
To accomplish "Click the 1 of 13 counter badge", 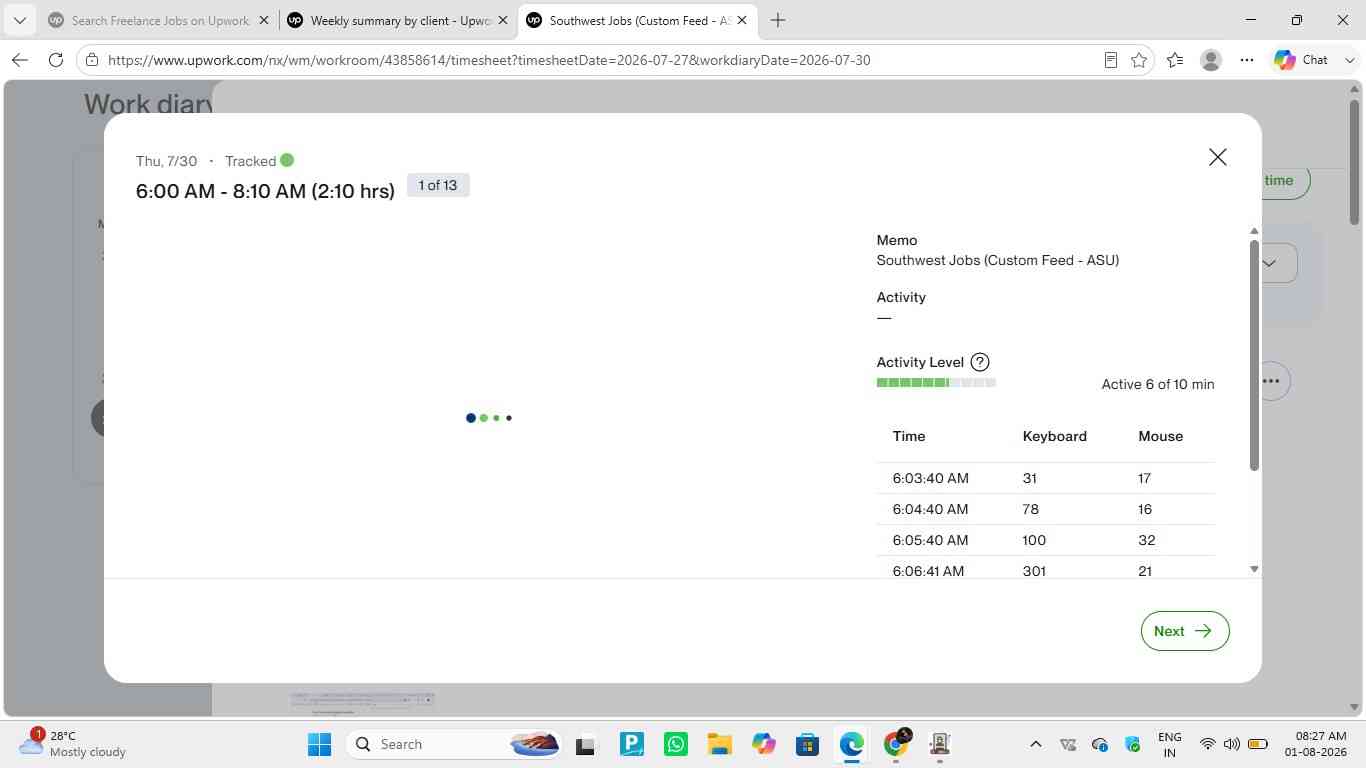I will pyautogui.click(x=438, y=185).
